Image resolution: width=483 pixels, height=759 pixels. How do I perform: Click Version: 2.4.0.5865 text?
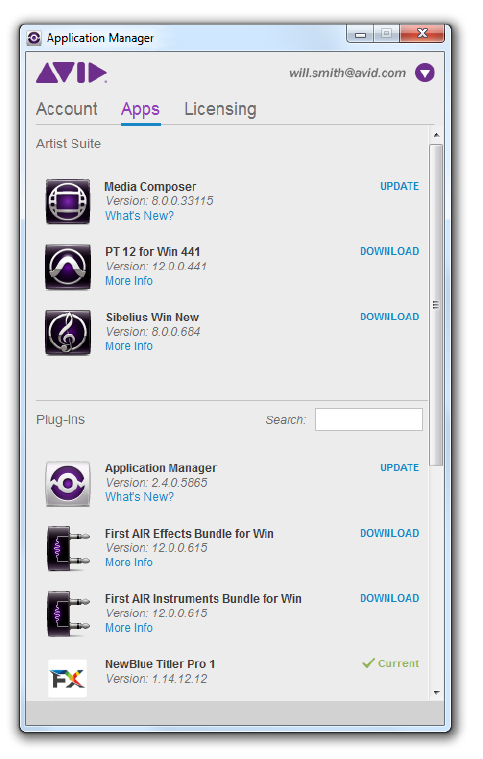156,483
